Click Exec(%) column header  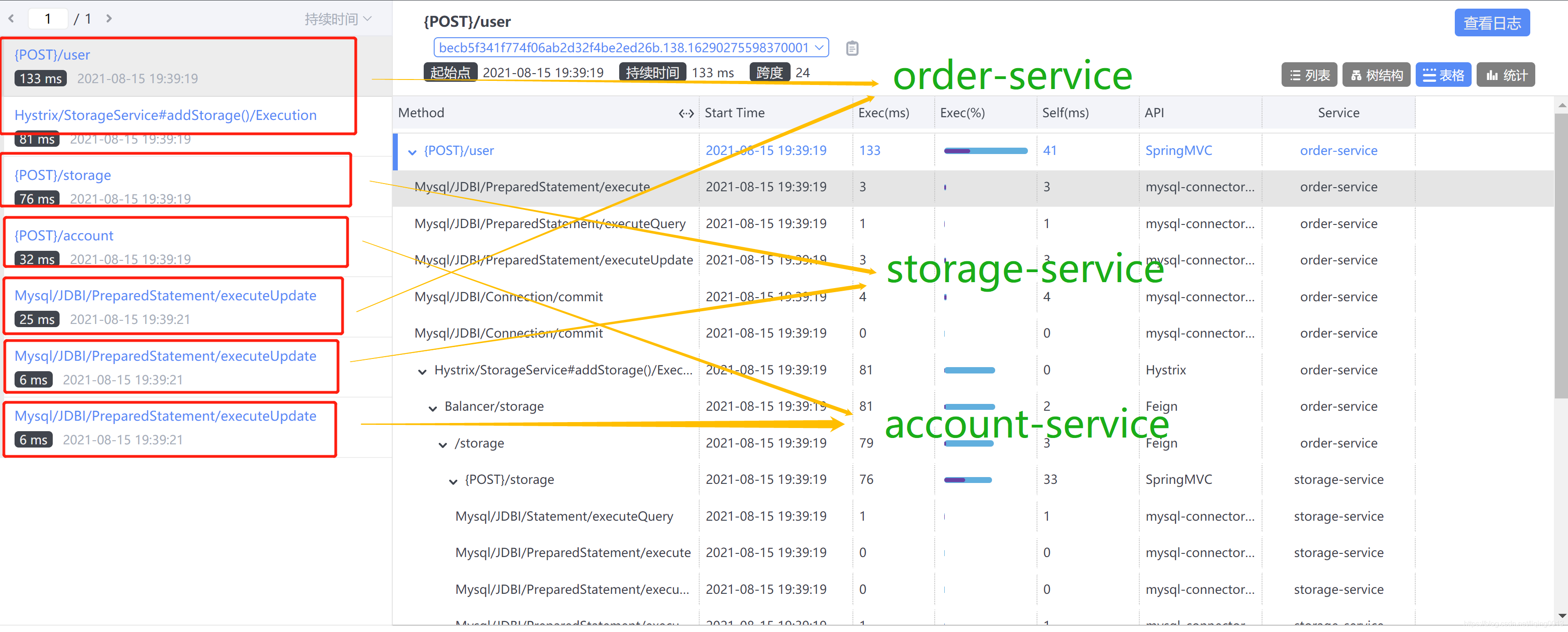pyautogui.click(x=962, y=113)
